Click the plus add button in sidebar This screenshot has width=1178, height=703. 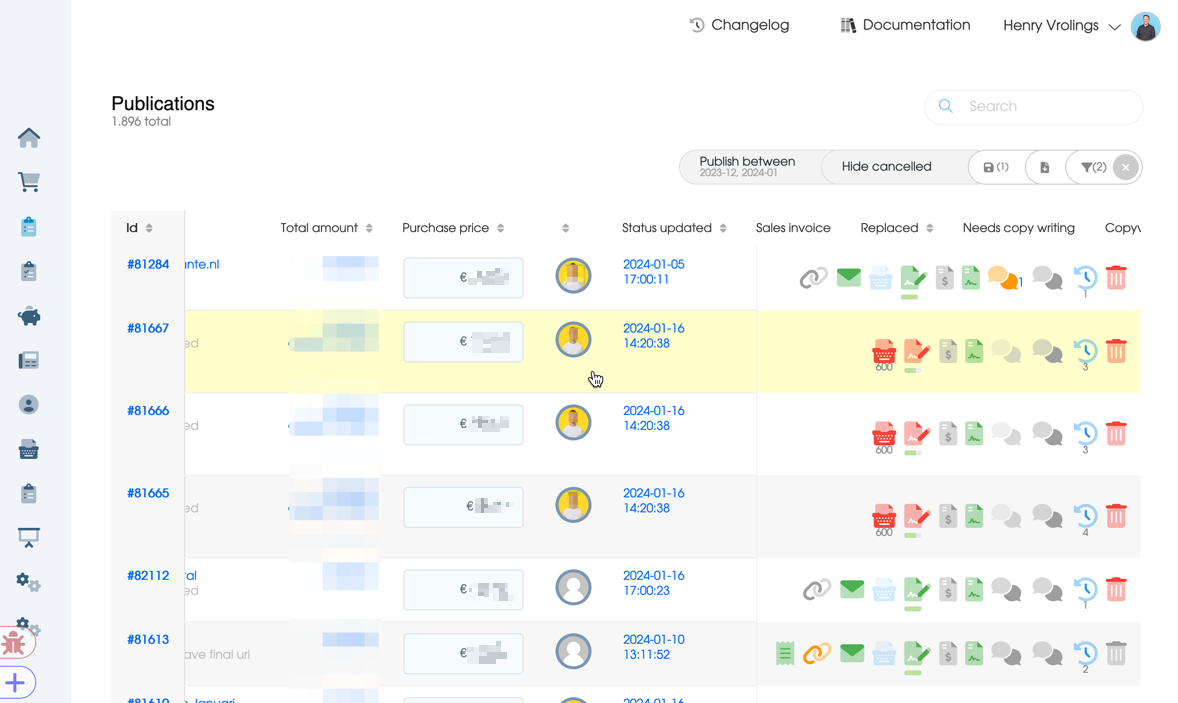15,683
